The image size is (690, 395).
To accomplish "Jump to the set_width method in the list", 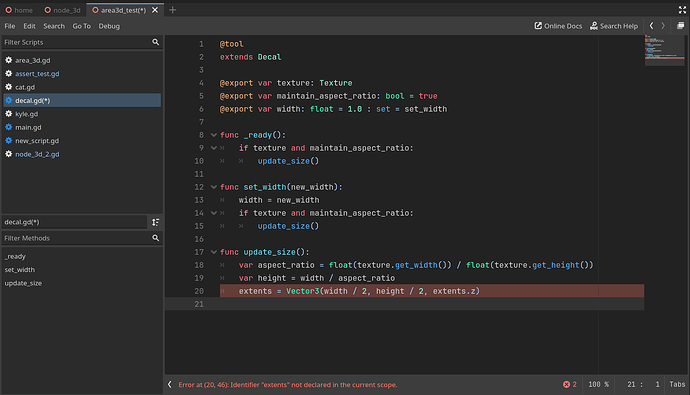I will (x=19, y=270).
